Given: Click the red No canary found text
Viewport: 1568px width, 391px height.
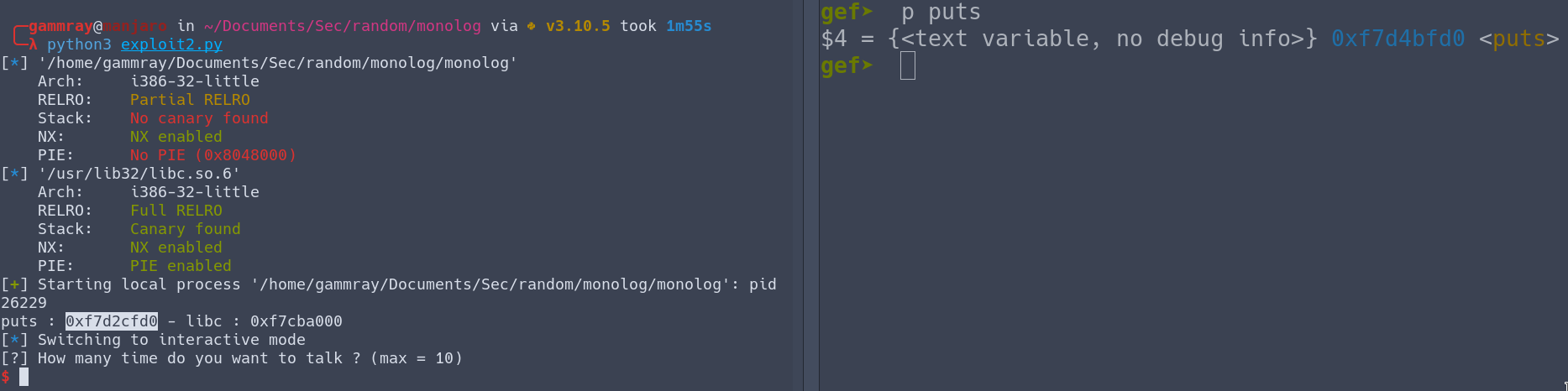Looking at the screenshot, I should click(199, 118).
